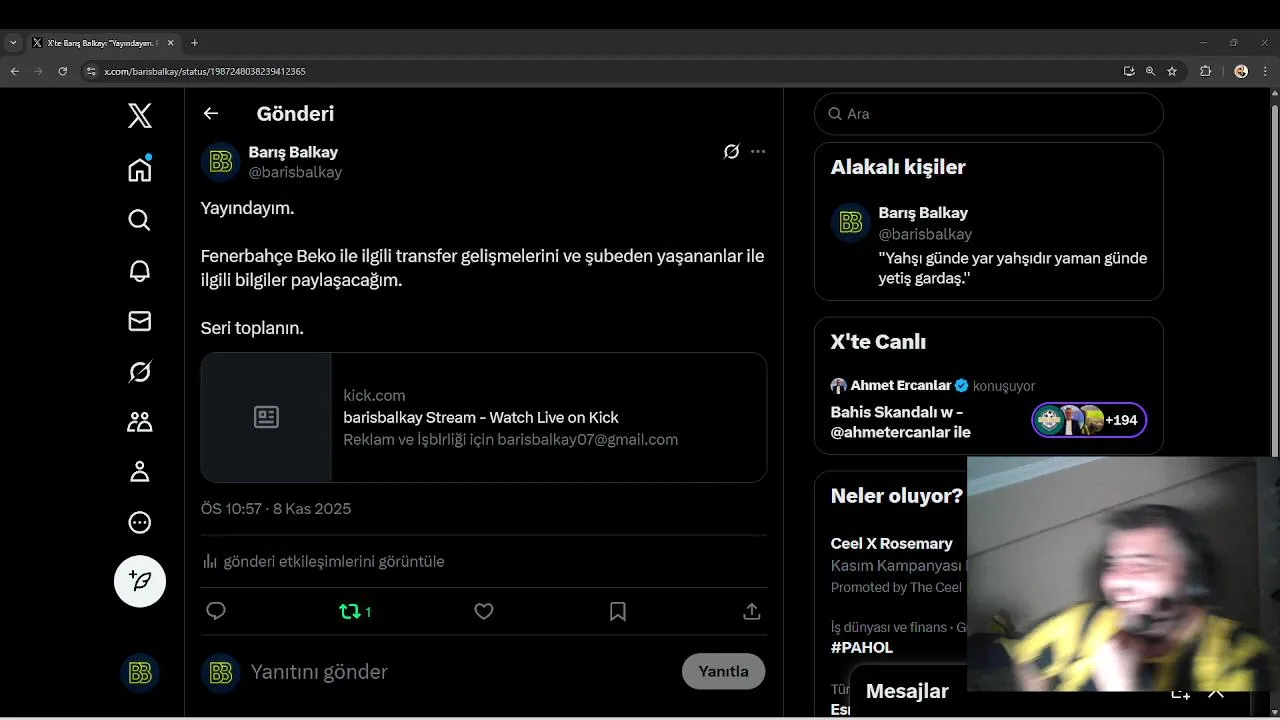
Task: Click the browser back button
Action: click(14, 71)
